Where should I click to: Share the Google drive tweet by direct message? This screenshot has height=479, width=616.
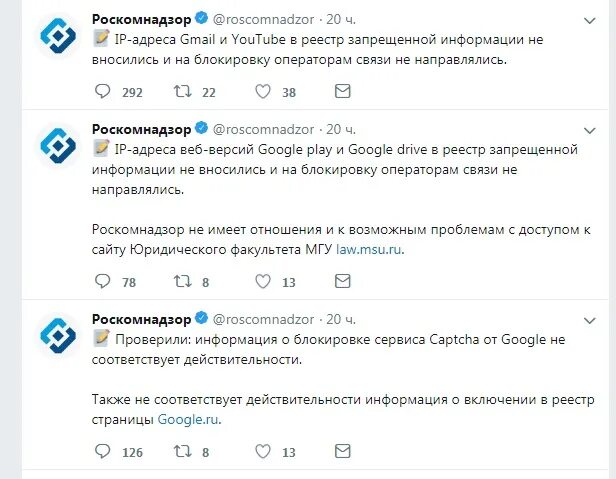tap(343, 281)
